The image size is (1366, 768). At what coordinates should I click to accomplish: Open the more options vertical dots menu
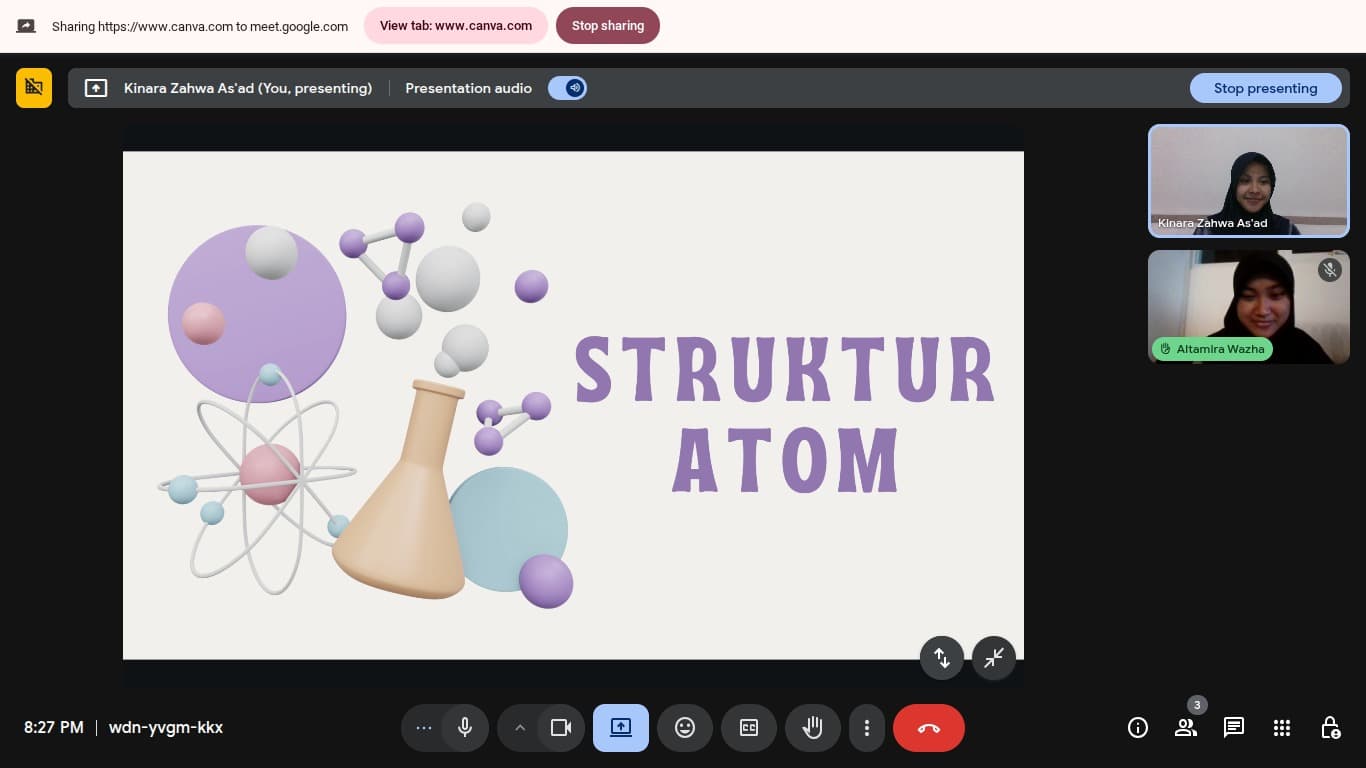pos(867,728)
